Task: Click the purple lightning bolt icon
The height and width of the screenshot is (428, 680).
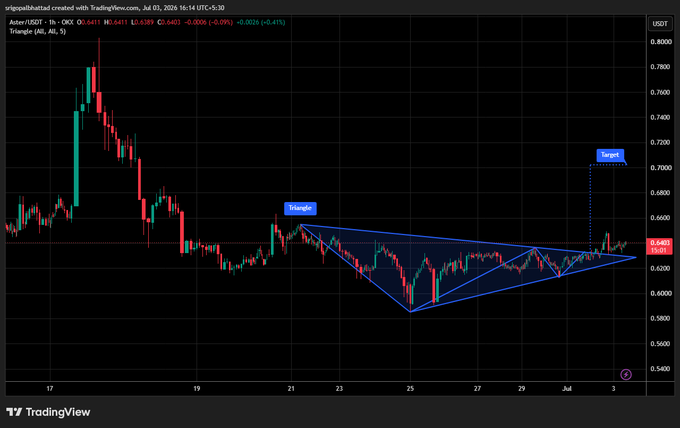Action: 626,374
